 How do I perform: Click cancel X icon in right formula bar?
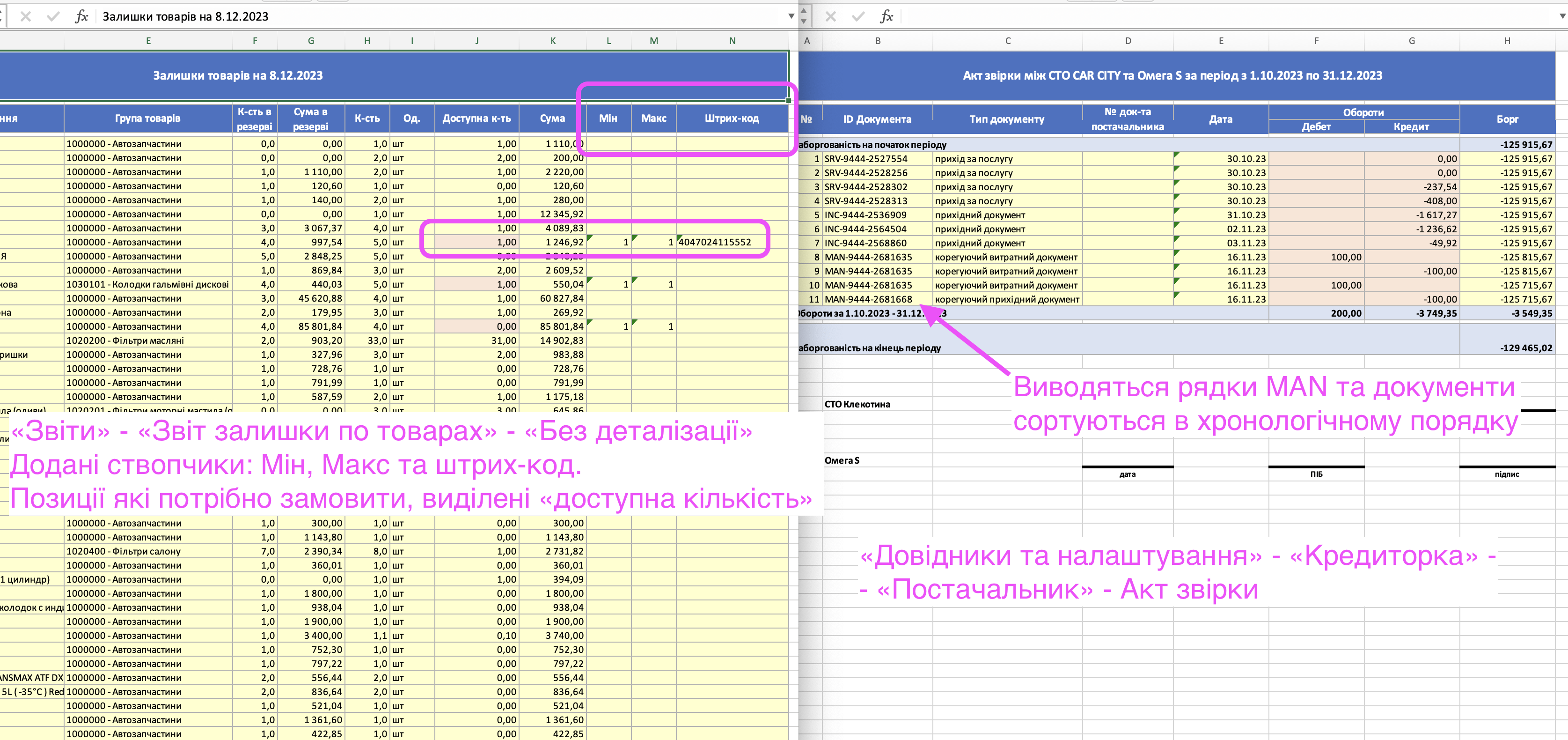click(x=831, y=16)
